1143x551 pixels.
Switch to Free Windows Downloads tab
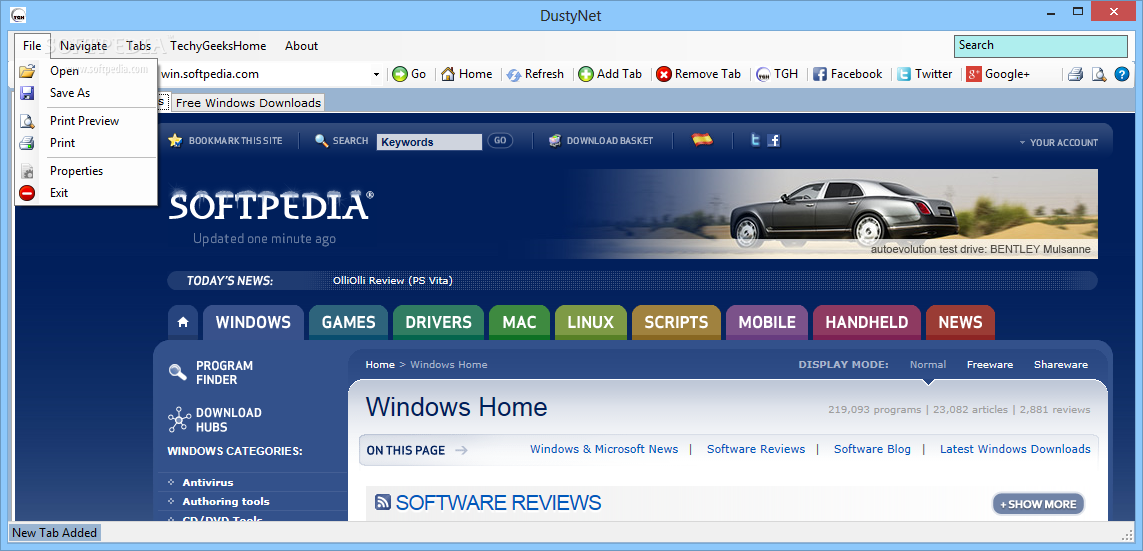click(x=248, y=103)
